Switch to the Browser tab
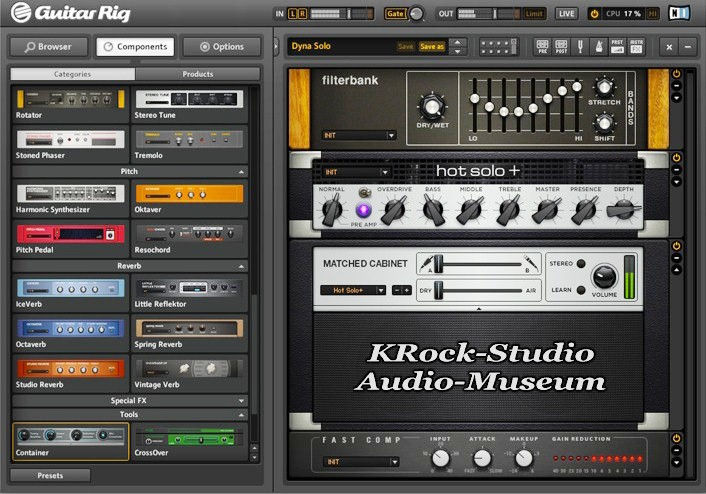Image resolution: width=706 pixels, height=494 pixels. 49,46
